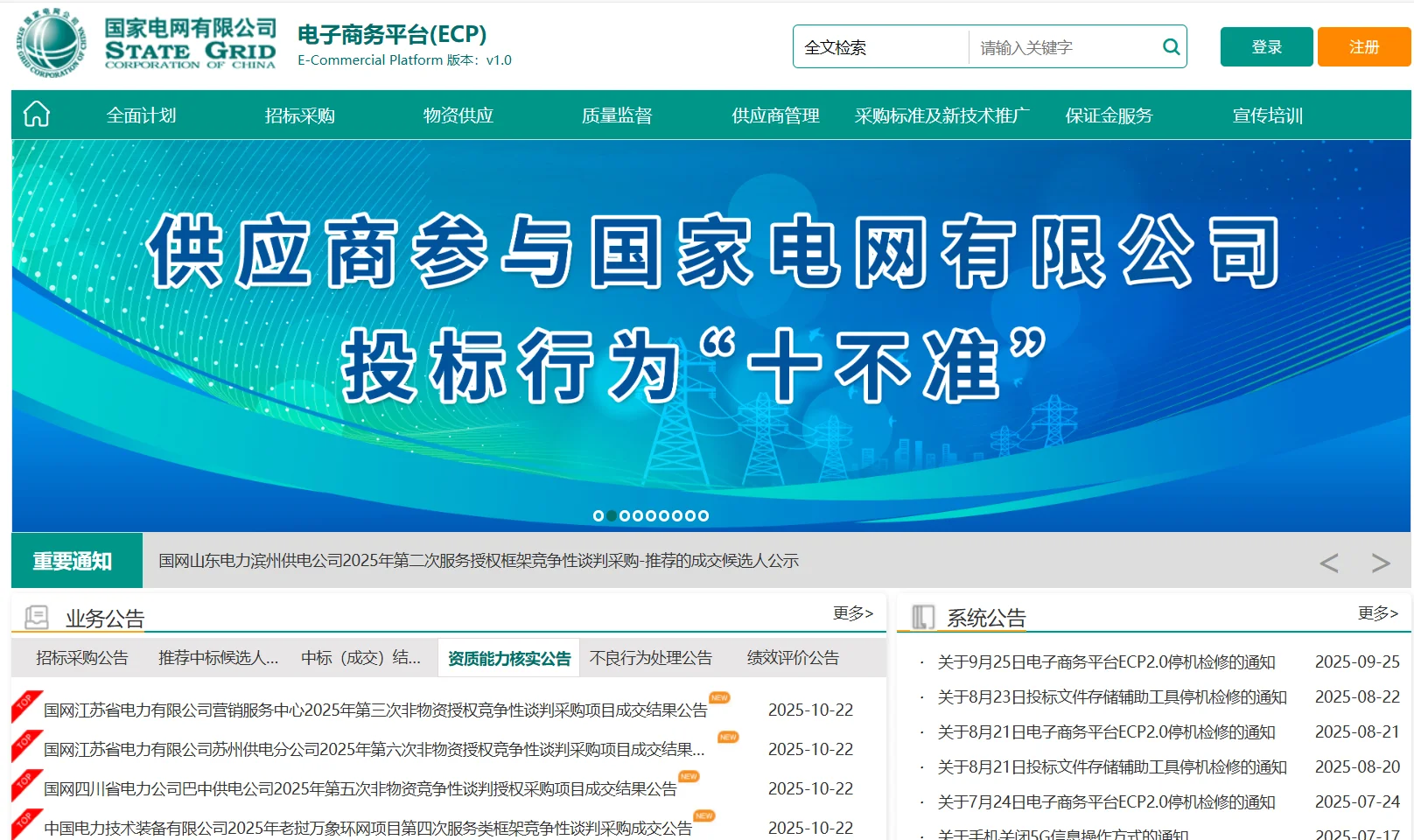Click the document icon beside 业务公告
Image resolution: width=1414 pixels, height=840 pixels.
click(x=36, y=615)
